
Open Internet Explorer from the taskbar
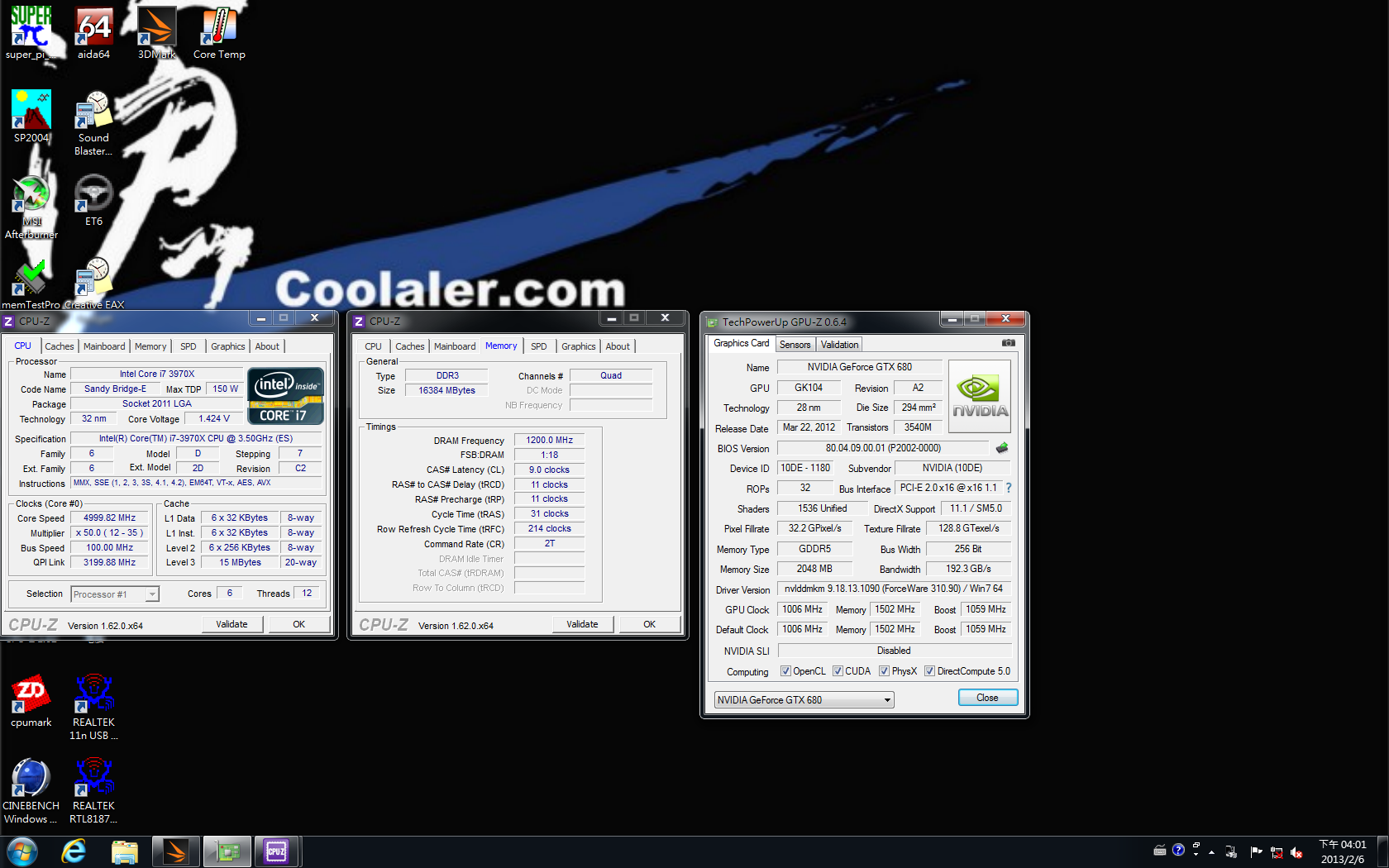(x=74, y=851)
